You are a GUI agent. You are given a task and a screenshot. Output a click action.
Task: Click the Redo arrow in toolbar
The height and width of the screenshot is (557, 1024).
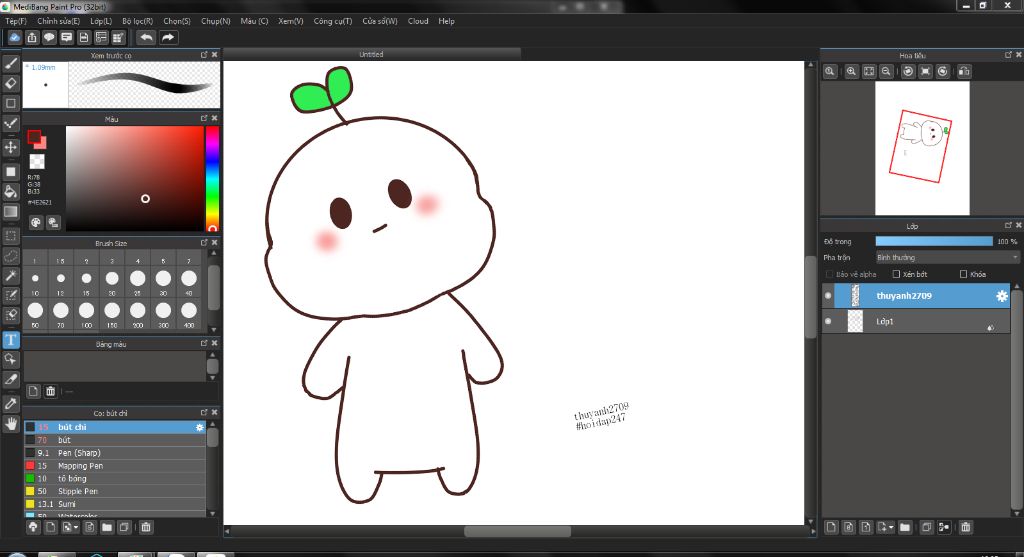(168, 37)
